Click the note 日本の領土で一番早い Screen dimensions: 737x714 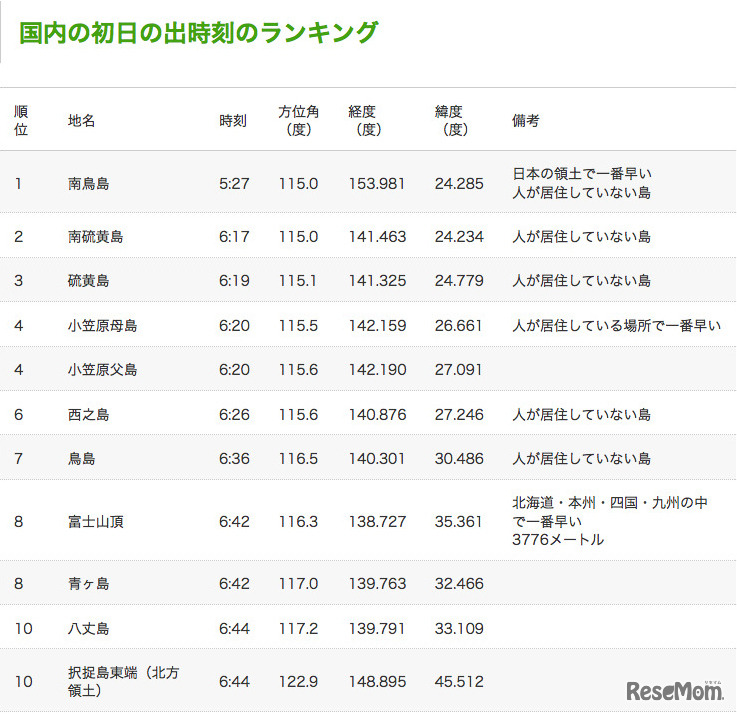[582, 174]
